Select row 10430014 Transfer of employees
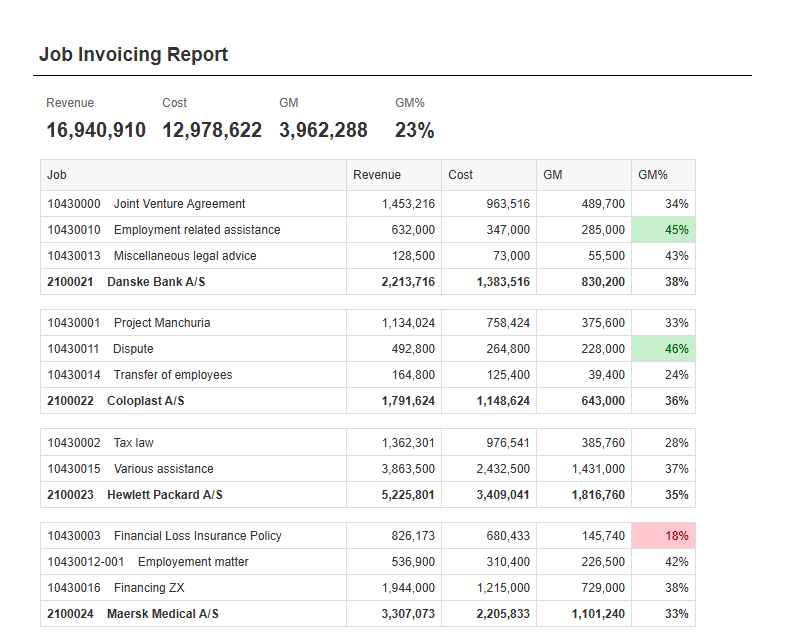Viewport: 791px width, 632px height. (x=368, y=375)
